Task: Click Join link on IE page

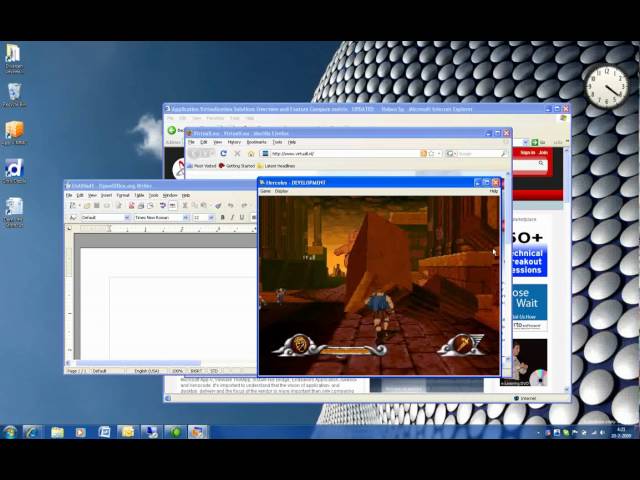Action: tap(543, 153)
